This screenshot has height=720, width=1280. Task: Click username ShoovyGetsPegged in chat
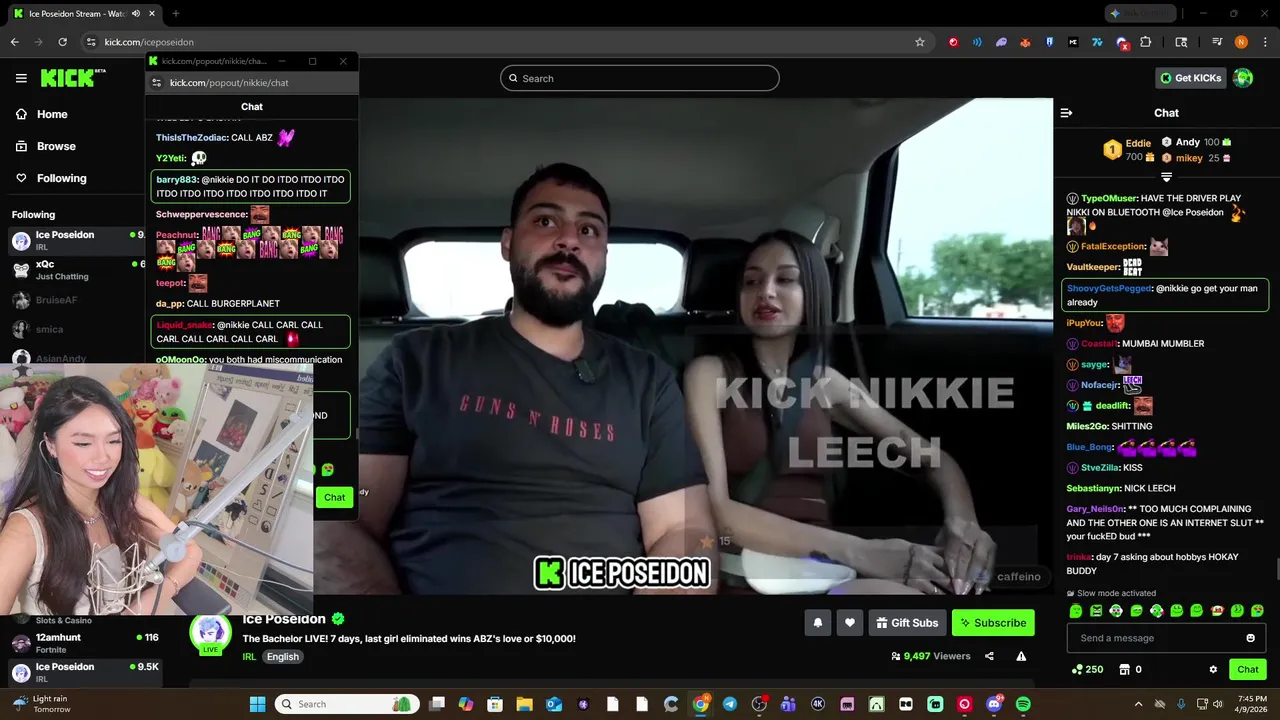(x=1109, y=288)
